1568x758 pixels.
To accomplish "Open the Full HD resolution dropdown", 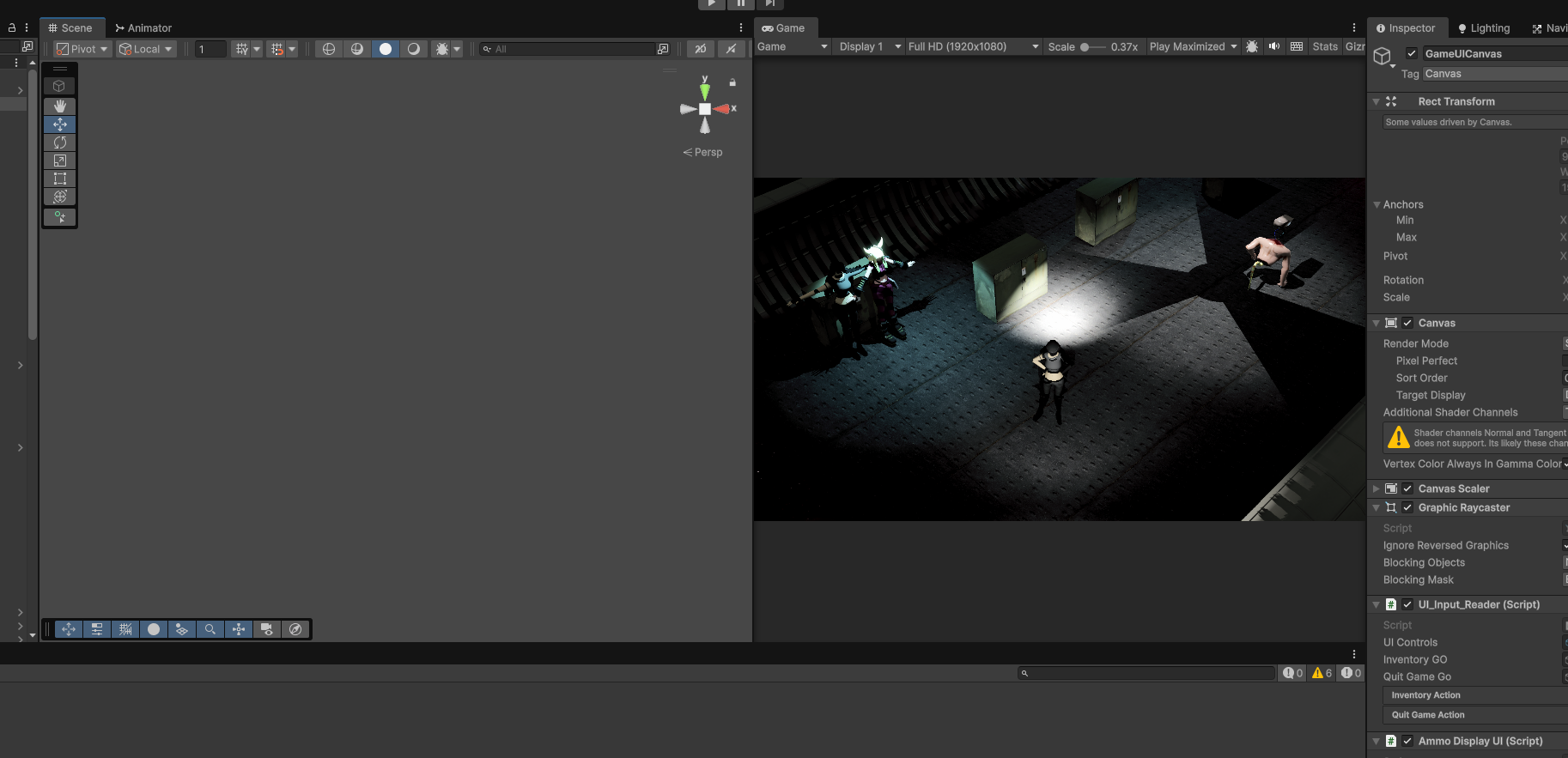I will (974, 46).
